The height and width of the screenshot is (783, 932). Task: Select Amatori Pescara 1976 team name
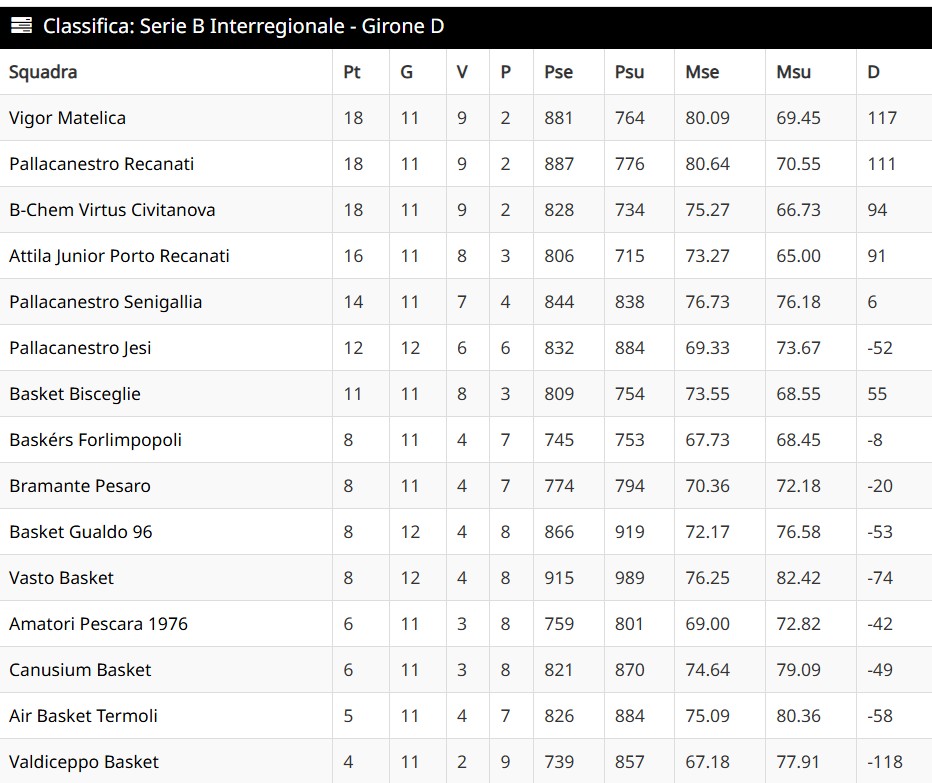(x=98, y=624)
